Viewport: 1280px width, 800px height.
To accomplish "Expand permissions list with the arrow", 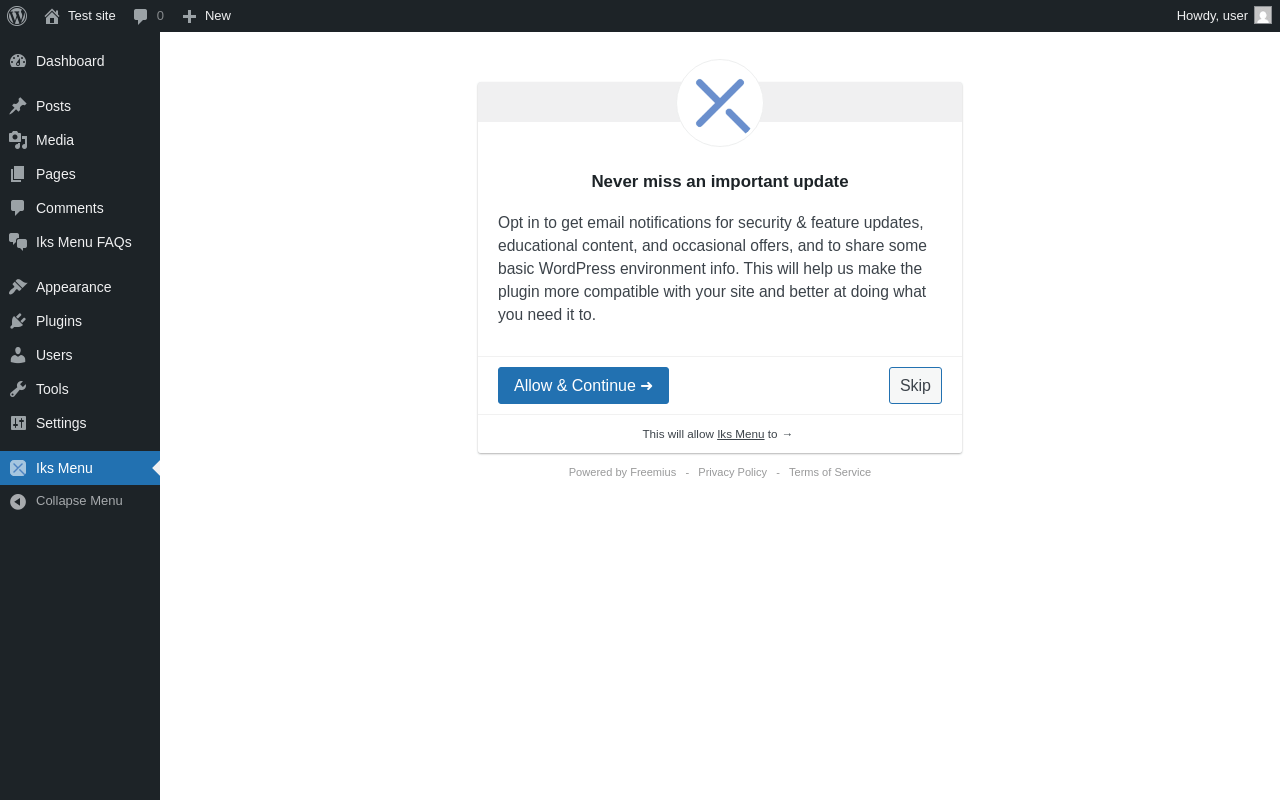I will (787, 434).
